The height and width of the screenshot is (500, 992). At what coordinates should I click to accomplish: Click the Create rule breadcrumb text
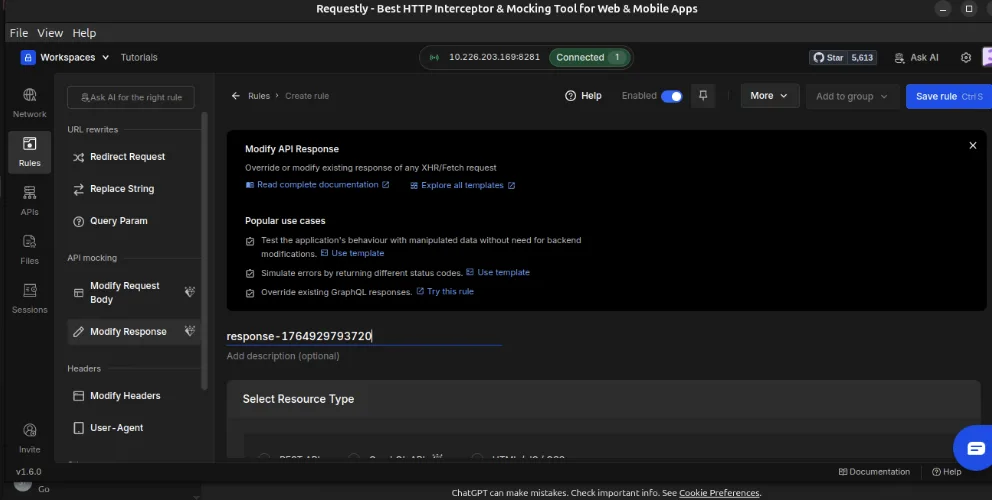(x=307, y=96)
